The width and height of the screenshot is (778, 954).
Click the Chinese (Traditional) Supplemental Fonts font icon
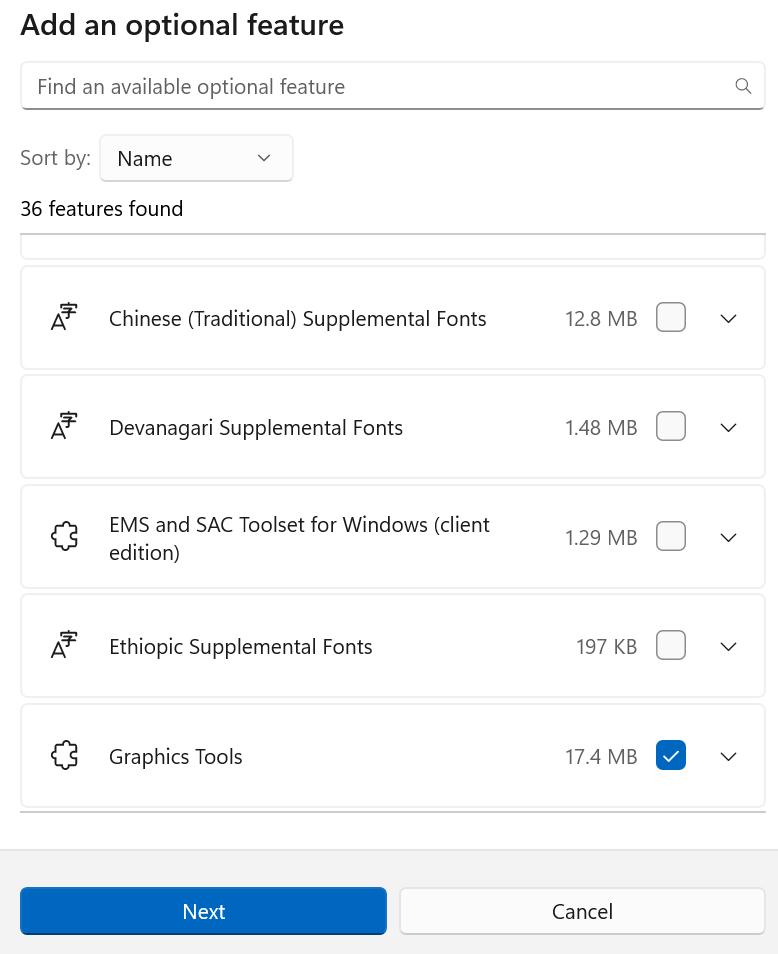[x=64, y=318]
